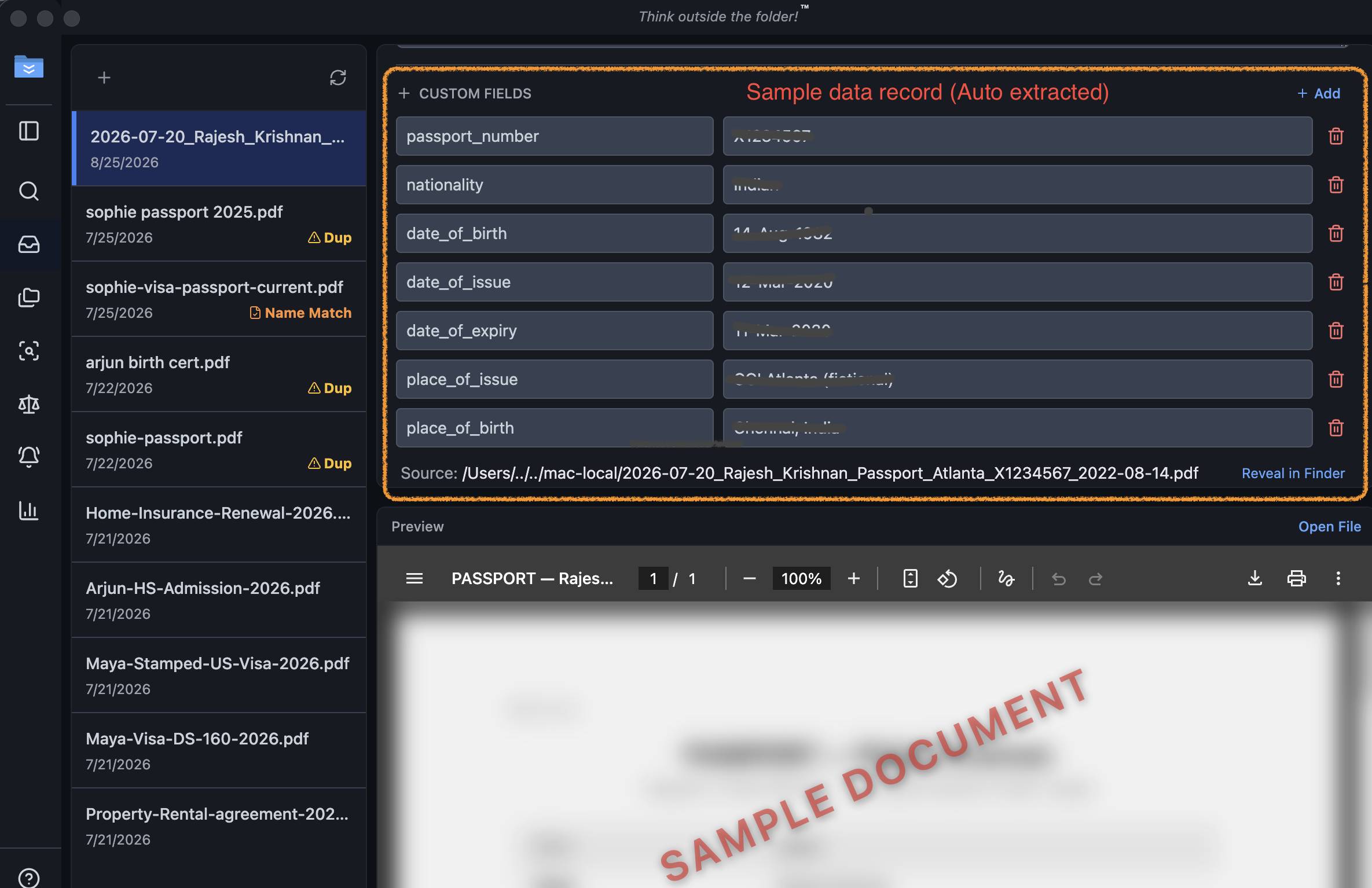Click the nationality field name input
Image resolution: width=1372 pixels, height=888 pixels.
[x=555, y=185]
